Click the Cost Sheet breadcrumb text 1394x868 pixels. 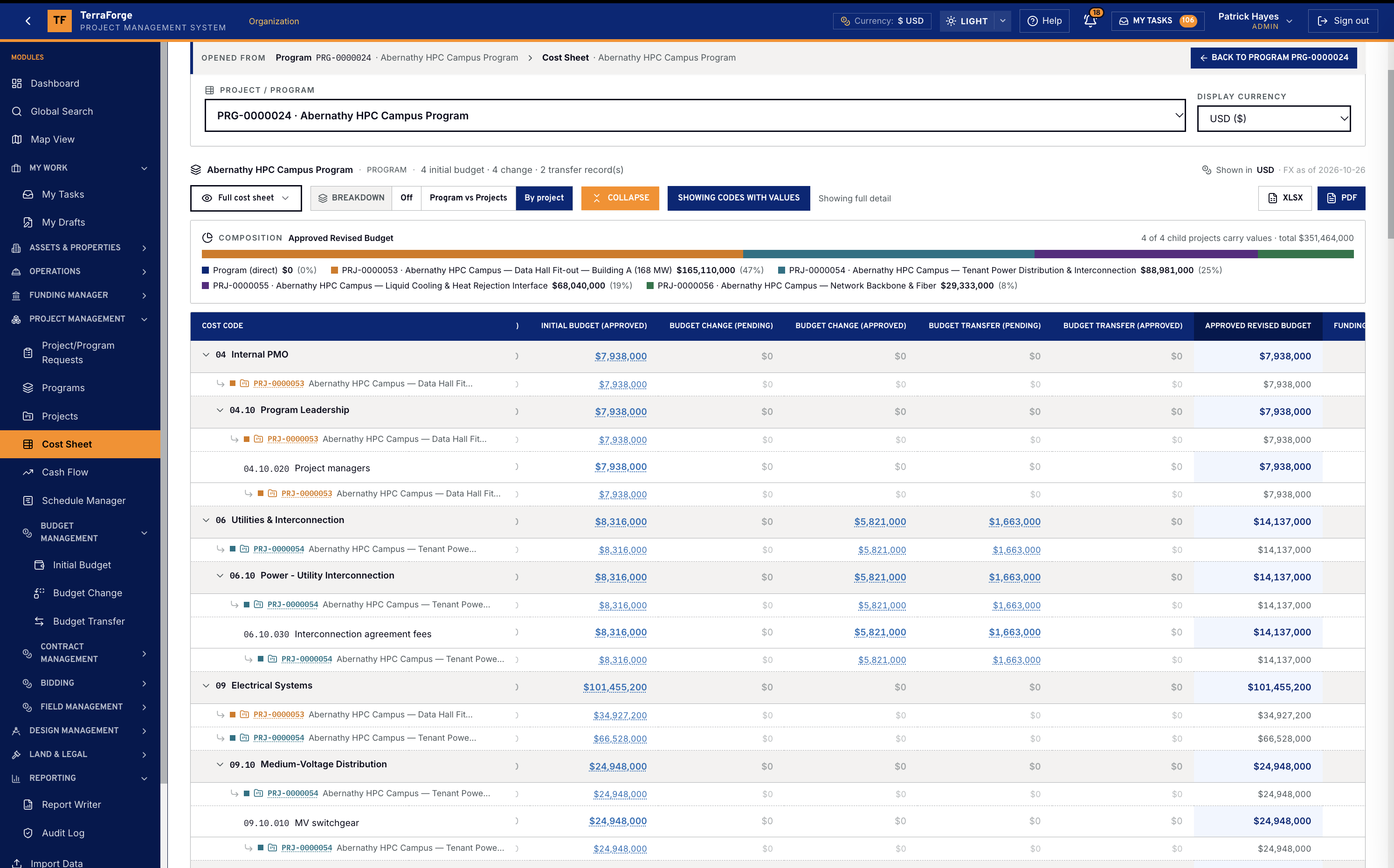565,57
